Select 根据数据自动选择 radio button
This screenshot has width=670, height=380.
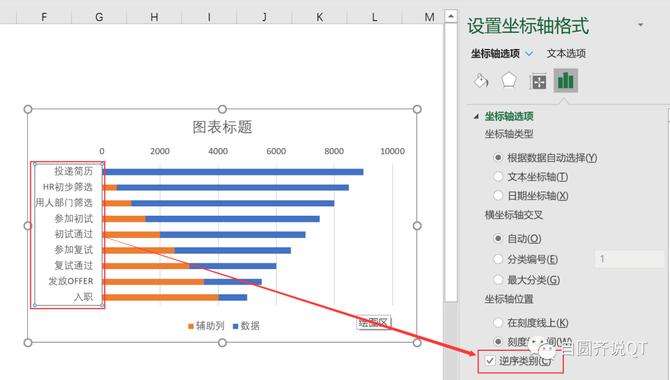click(498, 158)
